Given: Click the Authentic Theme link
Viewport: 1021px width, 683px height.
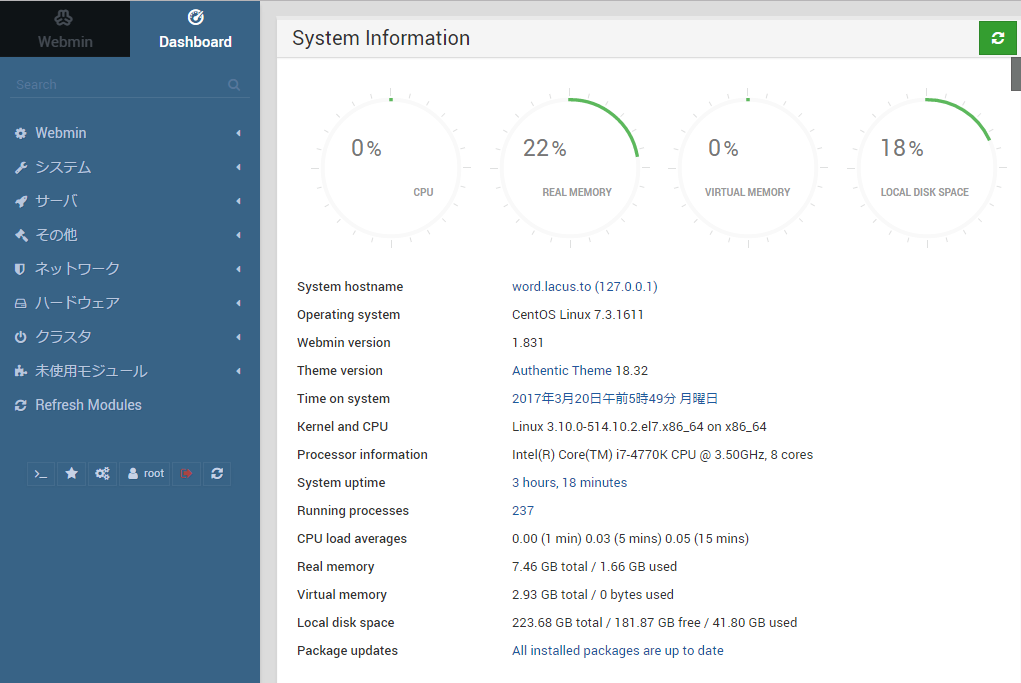Looking at the screenshot, I should point(561,371).
